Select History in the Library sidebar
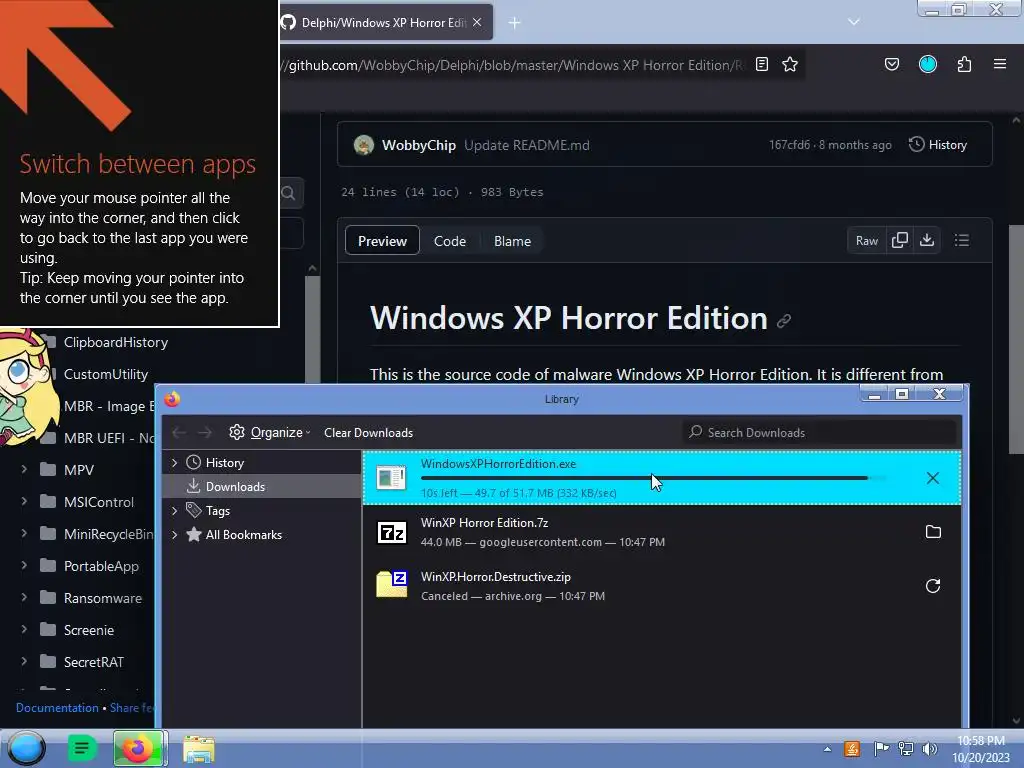 [224, 462]
